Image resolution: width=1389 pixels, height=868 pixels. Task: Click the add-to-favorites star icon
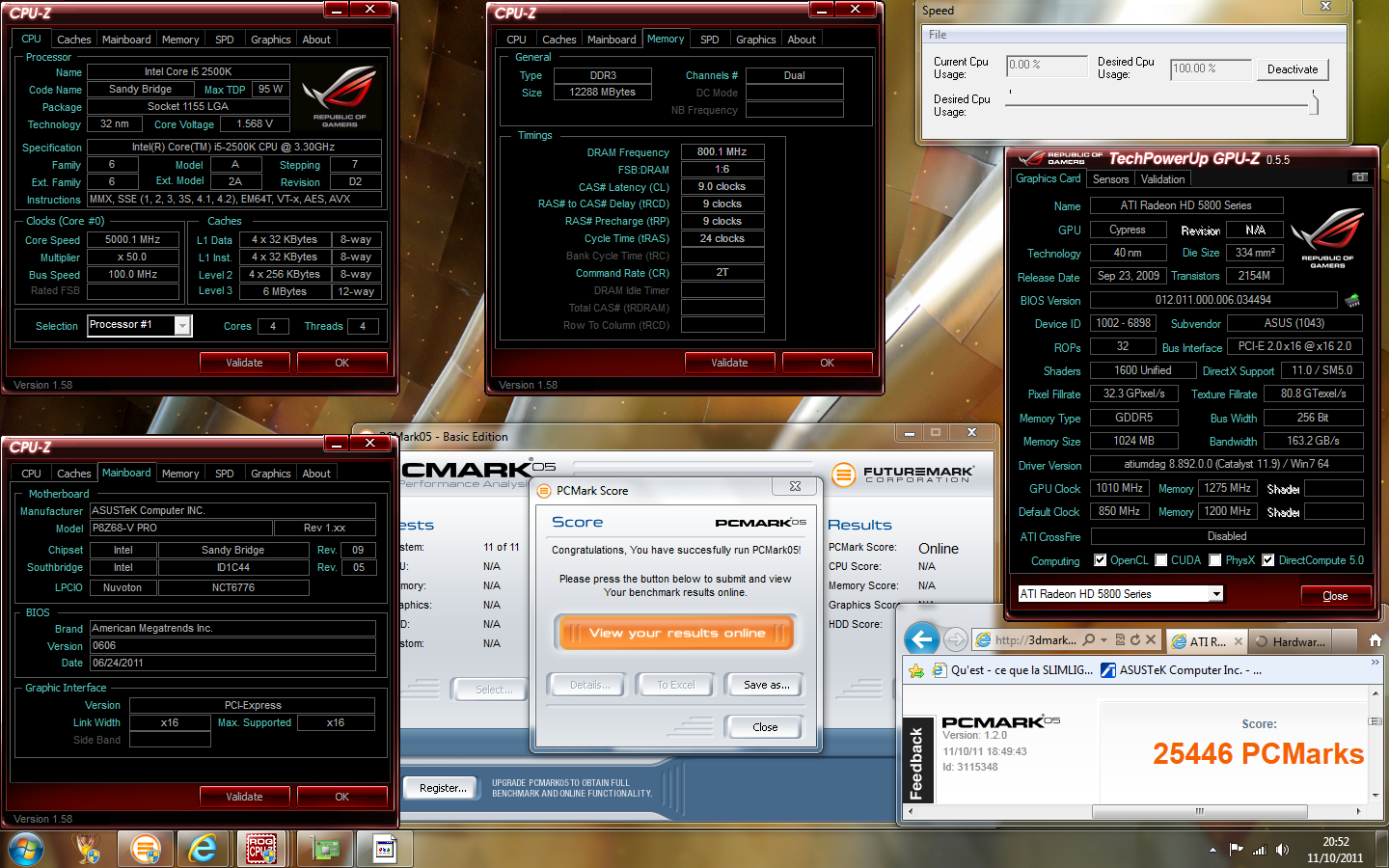tap(916, 670)
